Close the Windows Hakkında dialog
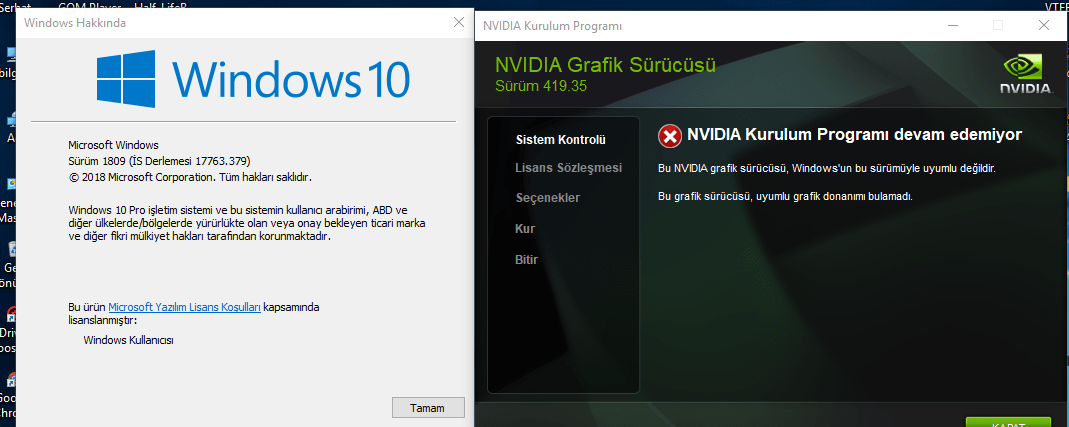This screenshot has width=1069, height=427. pos(459,23)
